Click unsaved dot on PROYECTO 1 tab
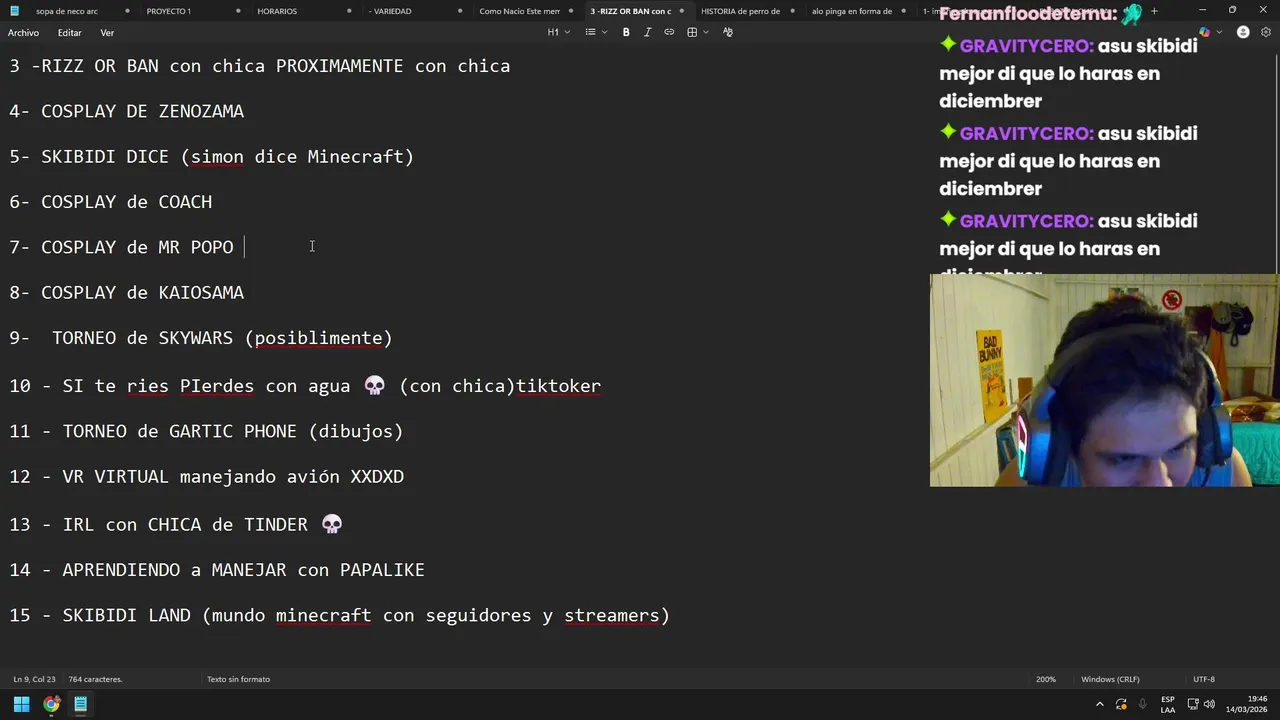This screenshot has width=1280, height=720. tap(238, 11)
